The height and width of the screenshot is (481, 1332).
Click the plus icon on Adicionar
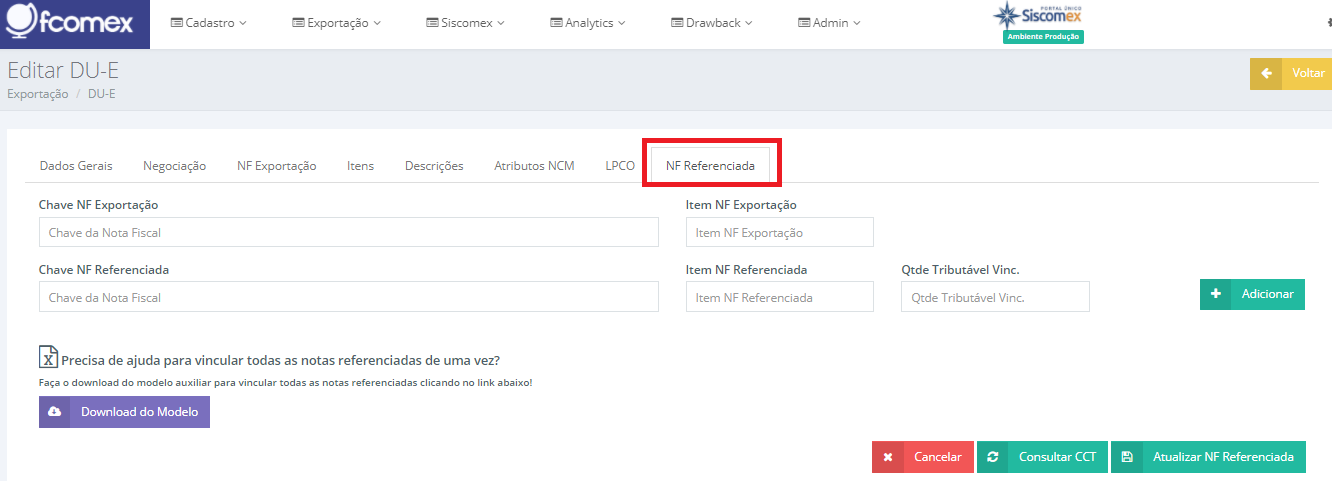click(1216, 294)
